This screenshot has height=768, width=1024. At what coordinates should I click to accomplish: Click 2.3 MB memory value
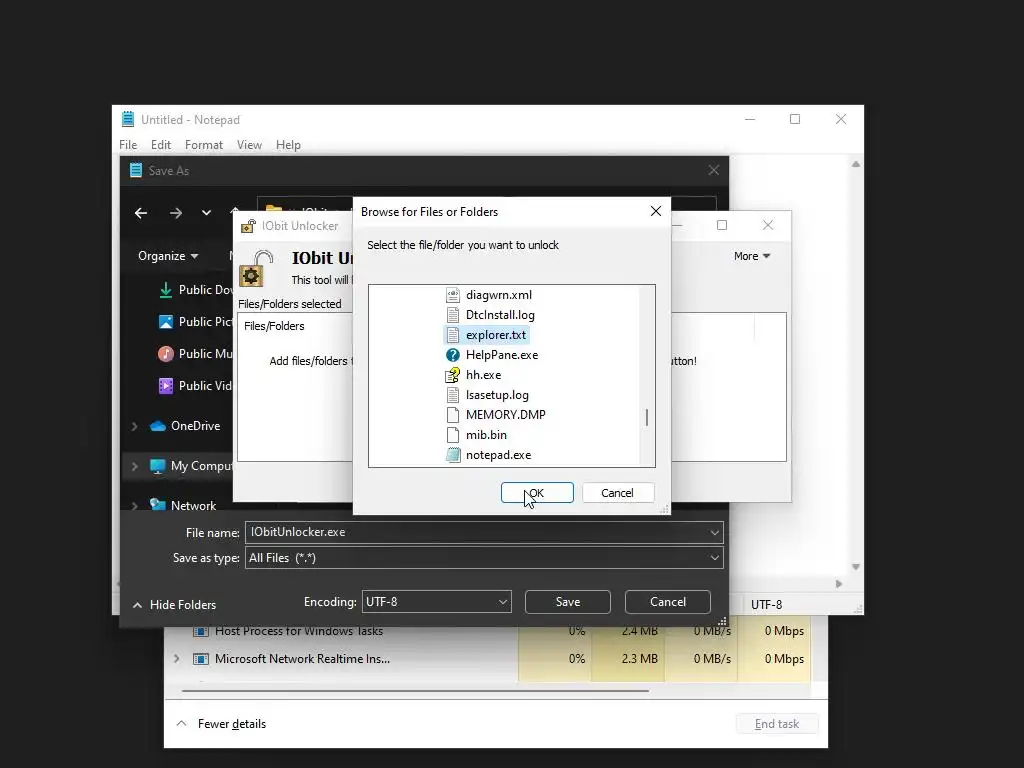[x=639, y=659]
